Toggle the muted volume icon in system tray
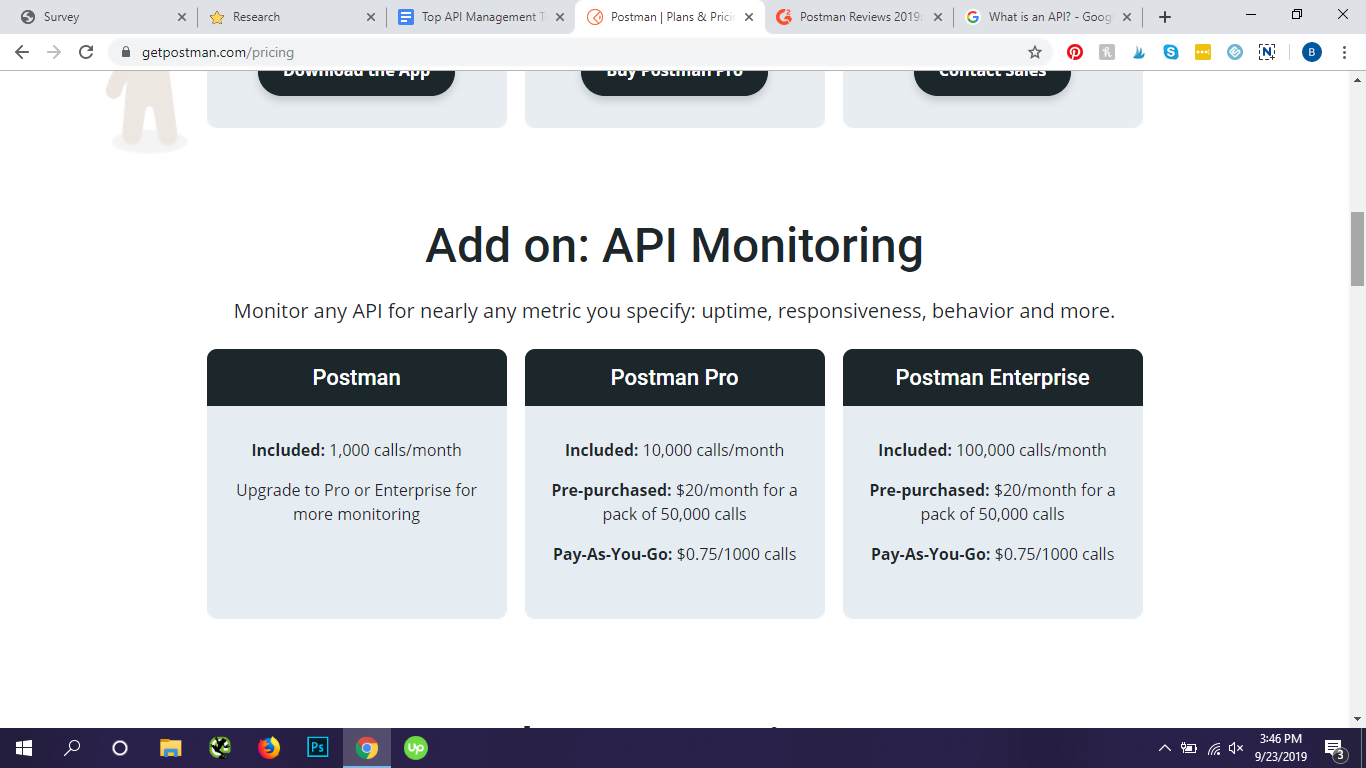This screenshot has height=768, width=1366. [x=1236, y=748]
